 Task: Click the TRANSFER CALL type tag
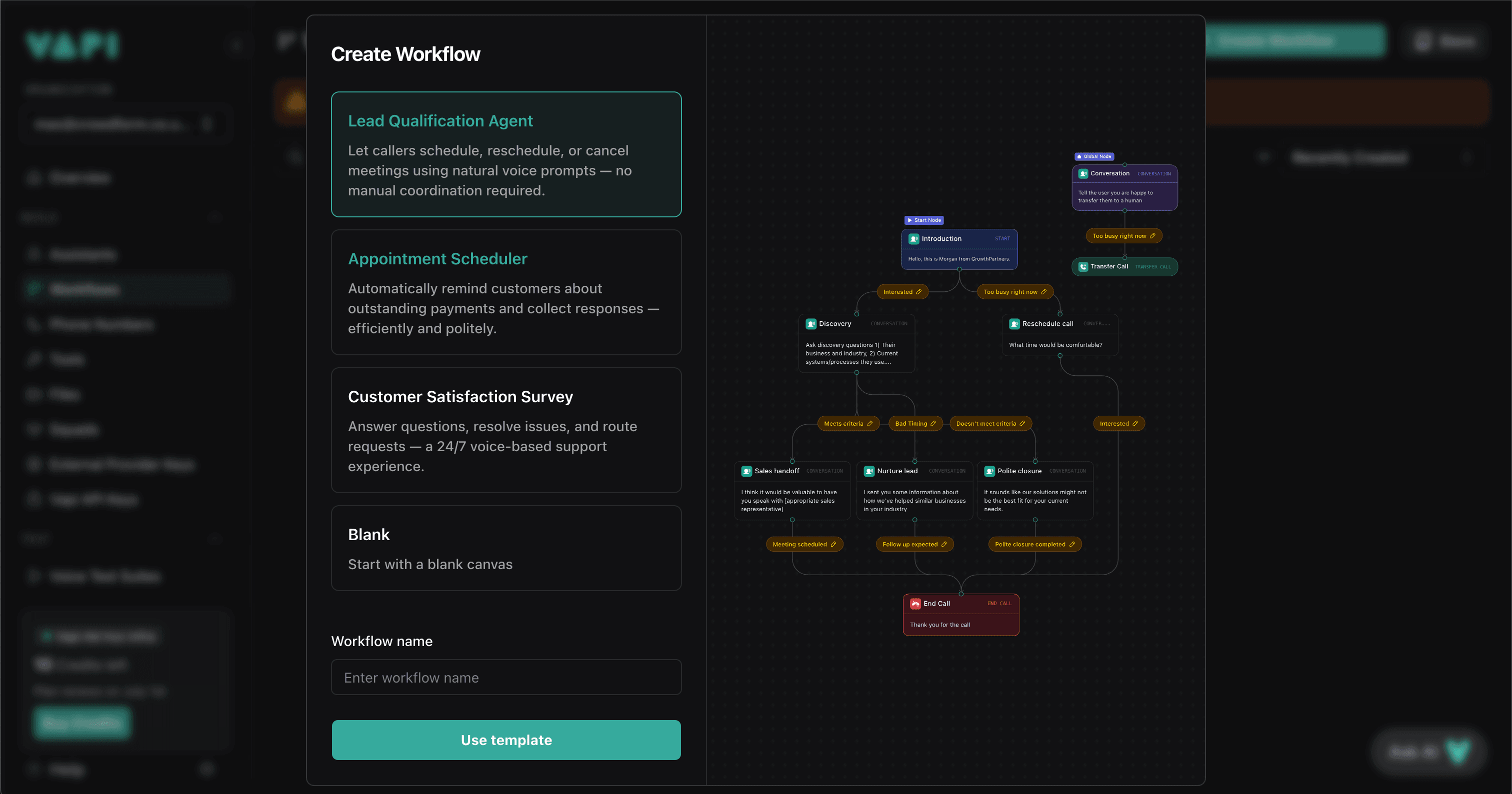(x=1153, y=267)
